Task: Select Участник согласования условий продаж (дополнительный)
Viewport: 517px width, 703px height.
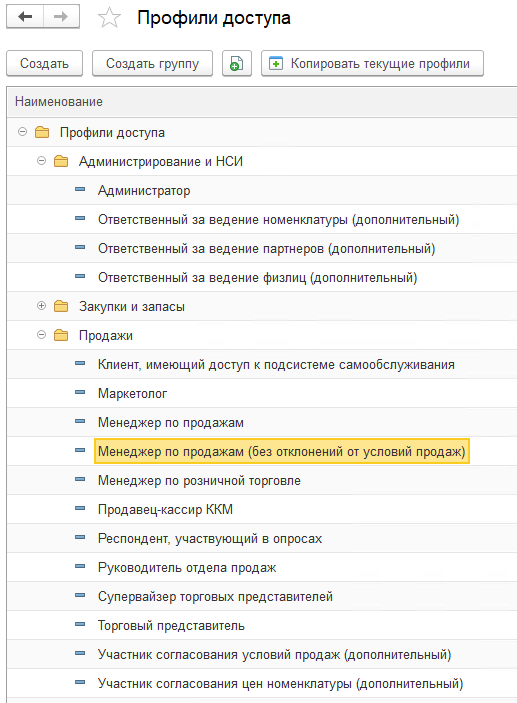Action: pyautogui.click(x=262, y=654)
